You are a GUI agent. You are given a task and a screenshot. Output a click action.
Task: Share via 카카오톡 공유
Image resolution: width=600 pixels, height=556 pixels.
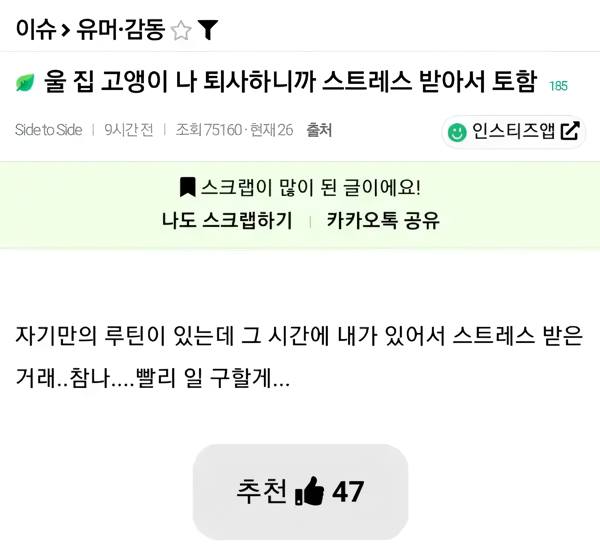383,221
